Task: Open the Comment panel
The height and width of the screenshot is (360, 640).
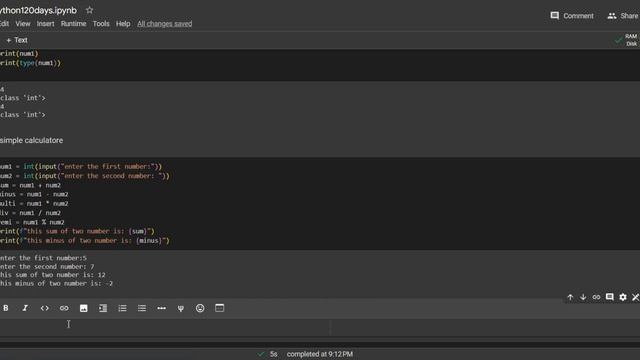Action: [x=572, y=16]
